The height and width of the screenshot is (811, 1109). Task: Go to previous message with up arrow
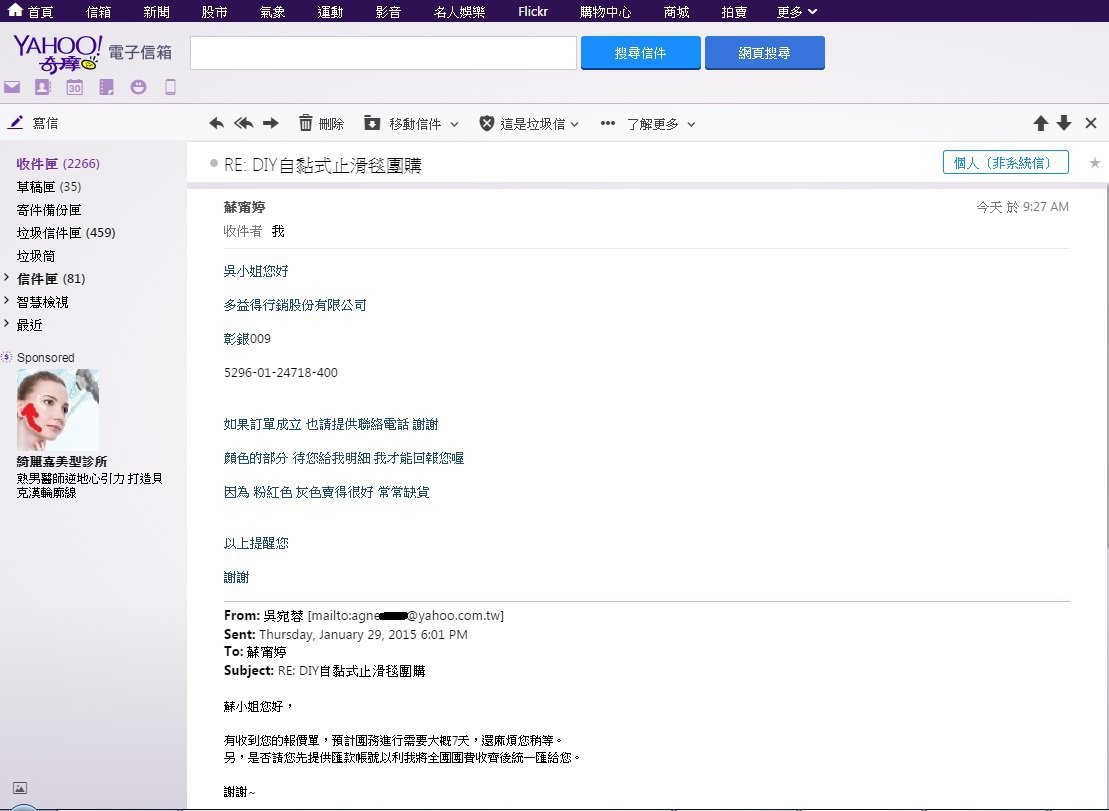point(1040,123)
